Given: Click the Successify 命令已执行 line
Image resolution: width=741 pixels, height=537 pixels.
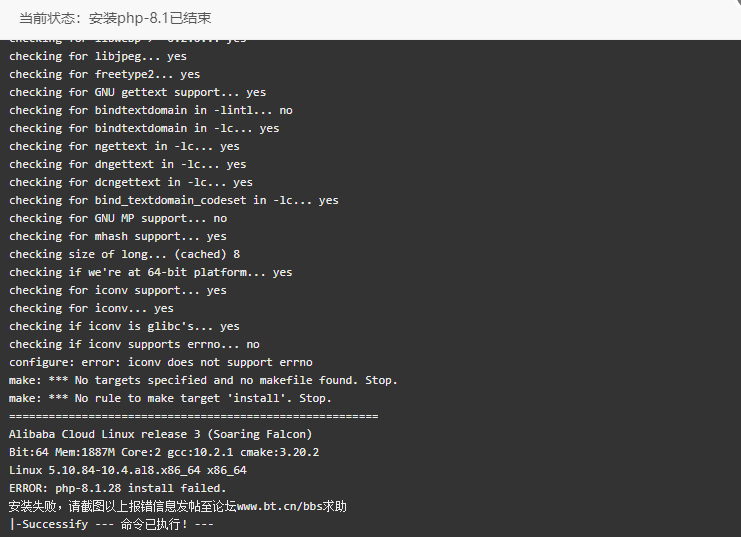Looking at the screenshot, I should pyautogui.click(x=112, y=524).
